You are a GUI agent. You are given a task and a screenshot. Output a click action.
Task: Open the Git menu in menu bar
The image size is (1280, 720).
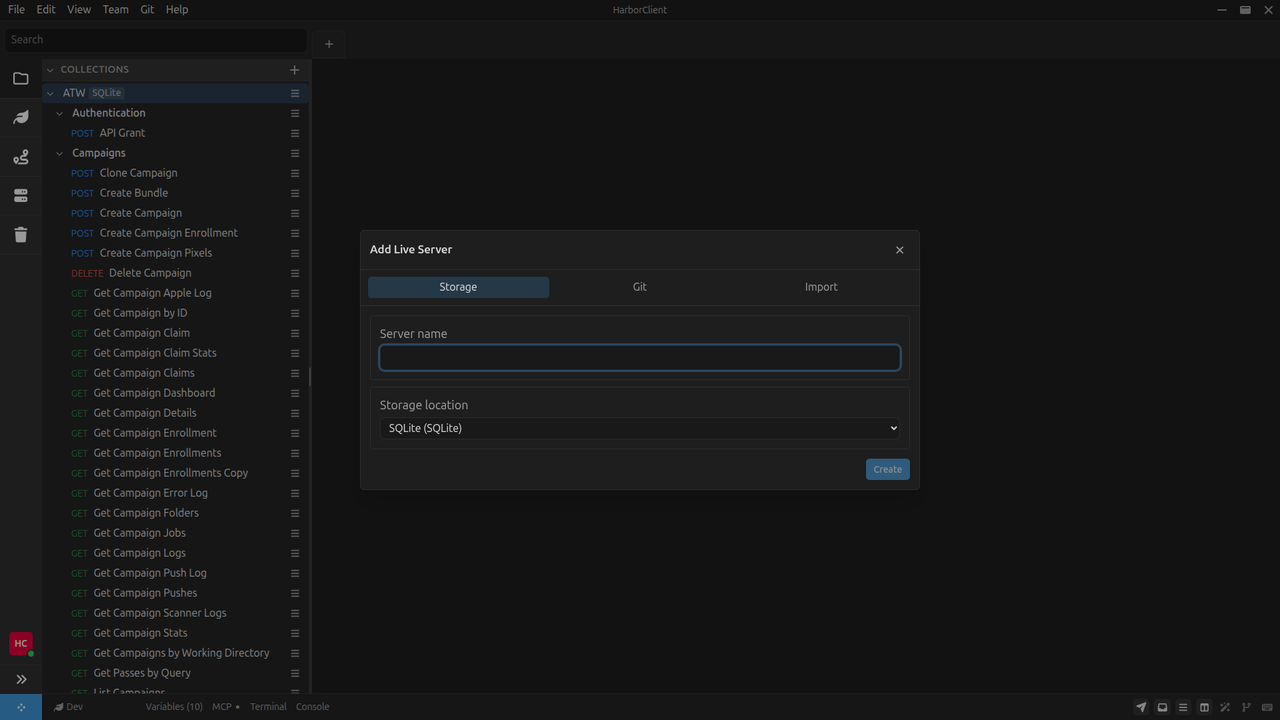point(147,9)
